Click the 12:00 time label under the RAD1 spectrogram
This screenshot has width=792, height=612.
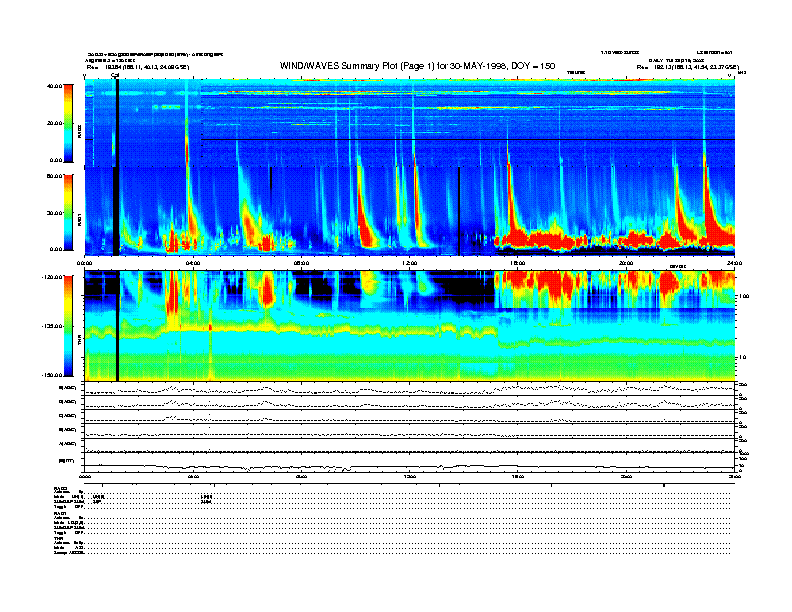(x=410, y=263)
